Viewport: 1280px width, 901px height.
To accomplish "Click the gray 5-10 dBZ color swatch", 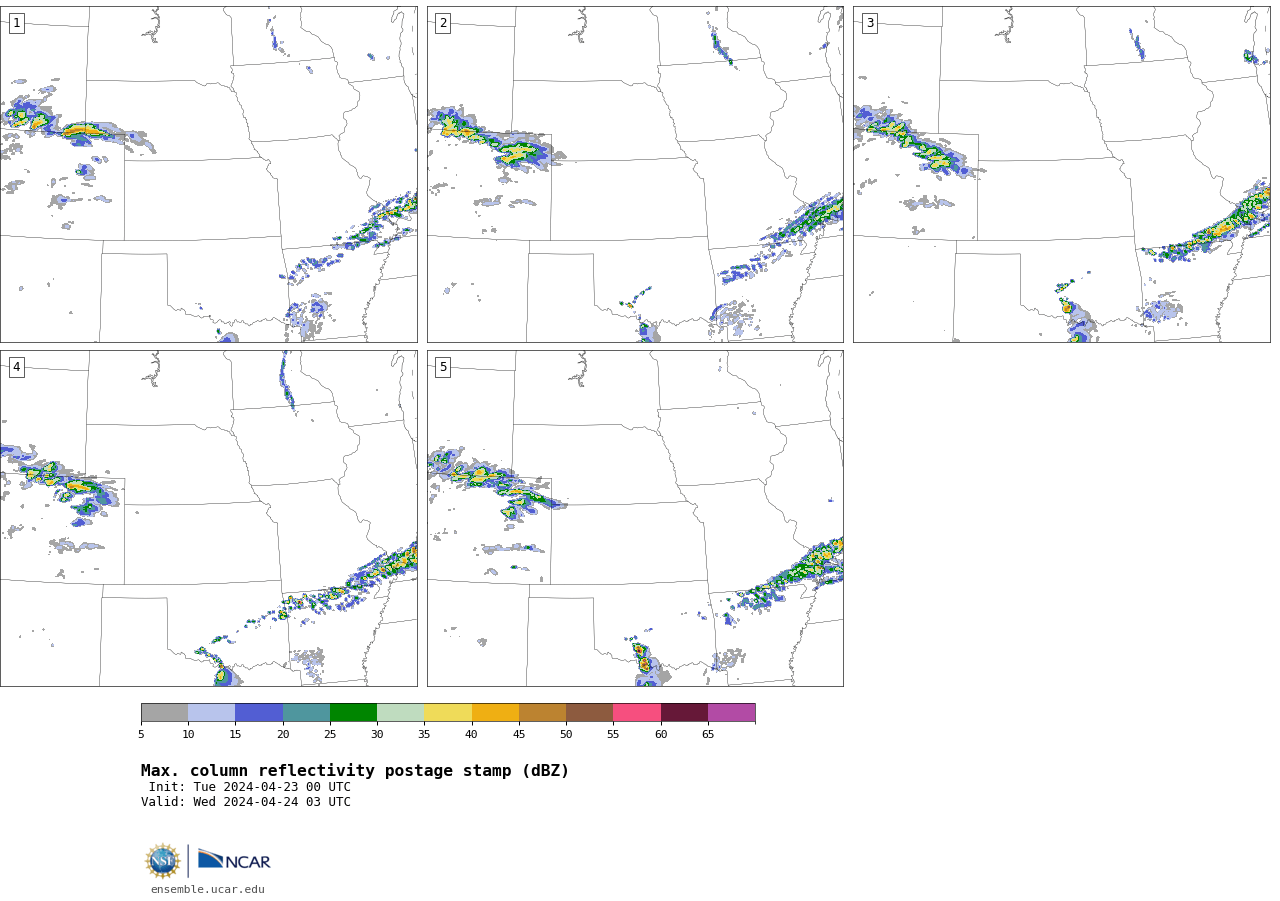I will coord(165,713).
